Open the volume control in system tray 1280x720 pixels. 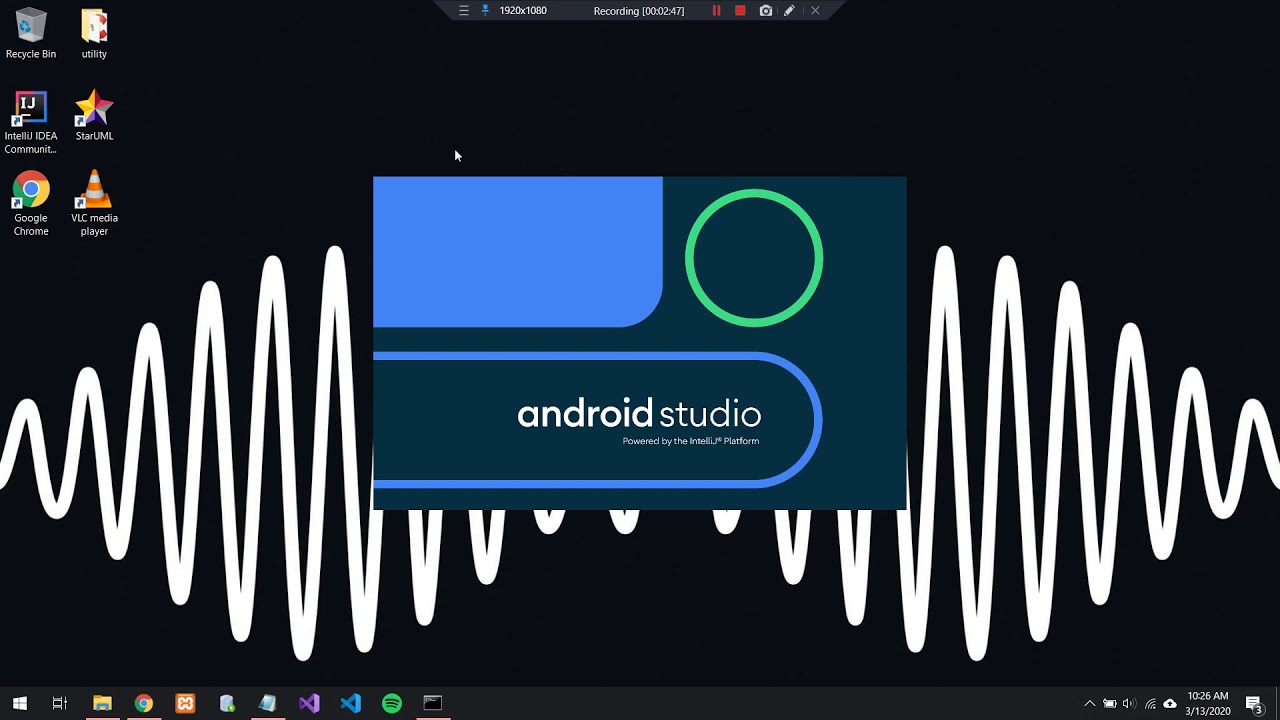coord(1129,704)
